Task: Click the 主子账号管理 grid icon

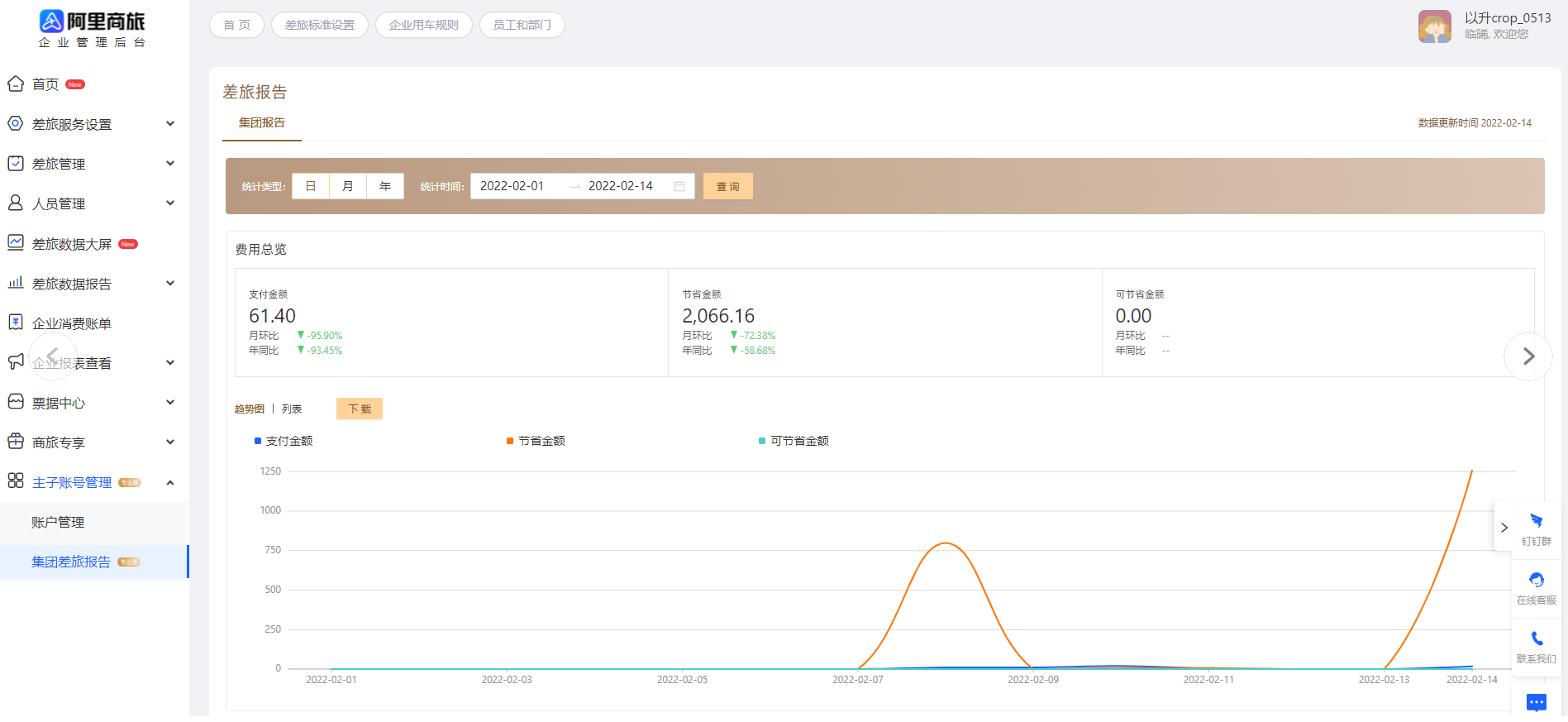Action: [x=16, y=481]
